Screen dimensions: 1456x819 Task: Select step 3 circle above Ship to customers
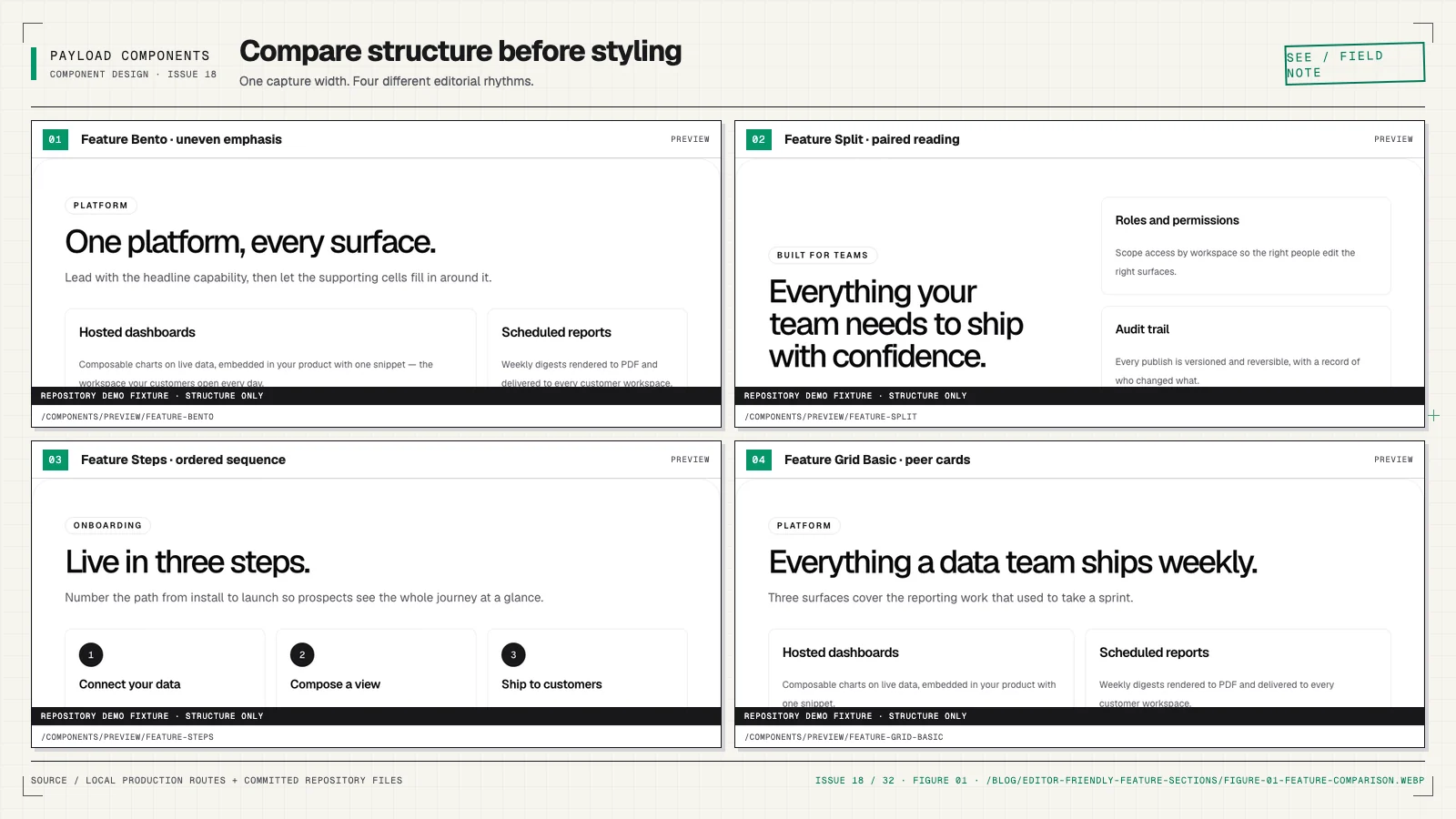pos(513,654)
